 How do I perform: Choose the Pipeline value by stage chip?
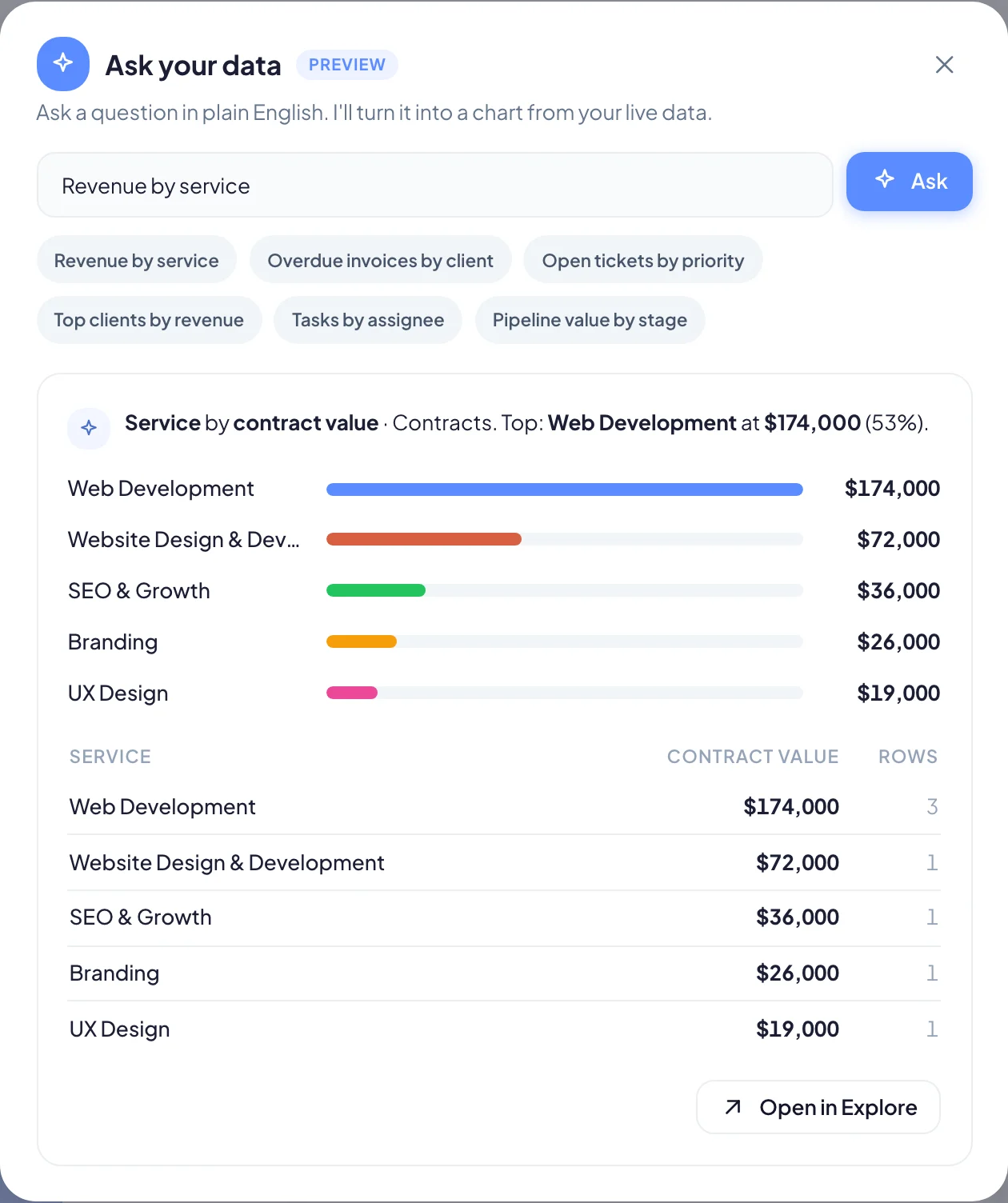pyautogui.click(x=590, y=320)
